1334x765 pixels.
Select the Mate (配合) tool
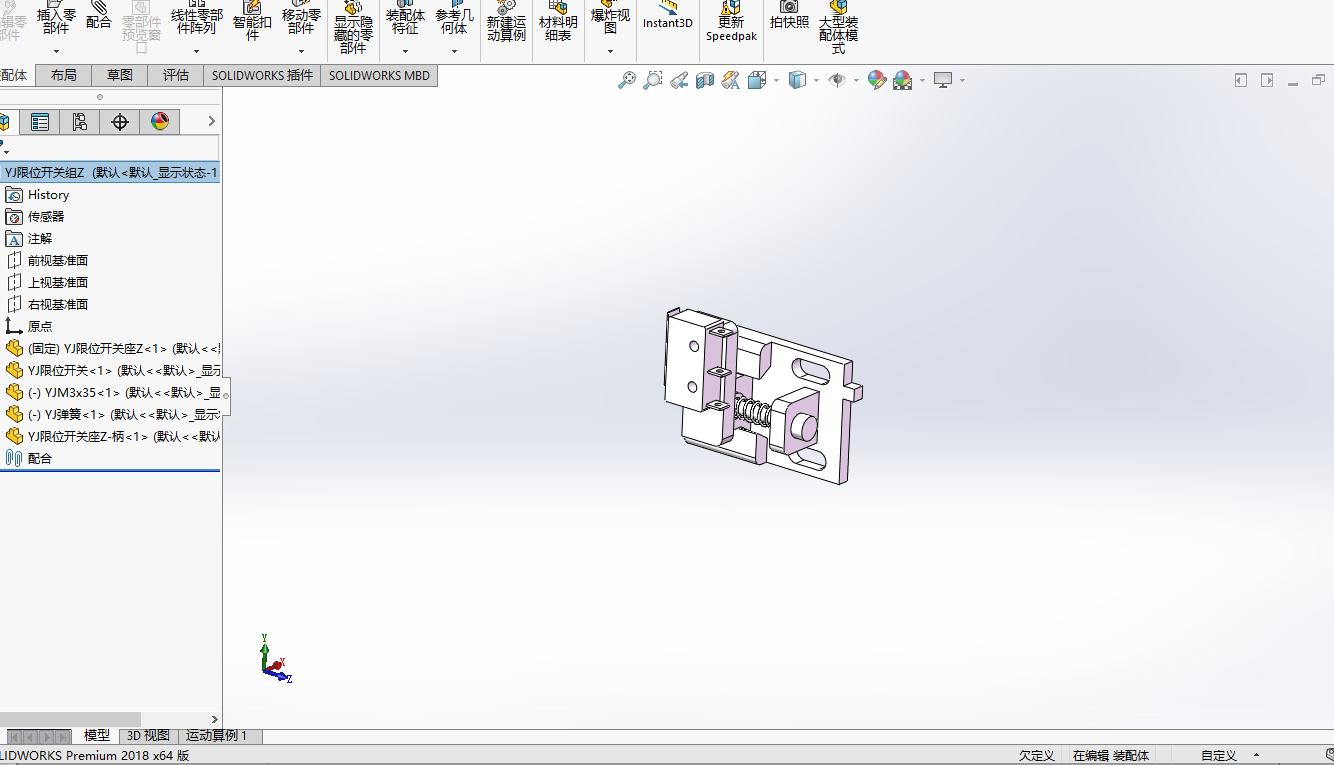point(99,16)
